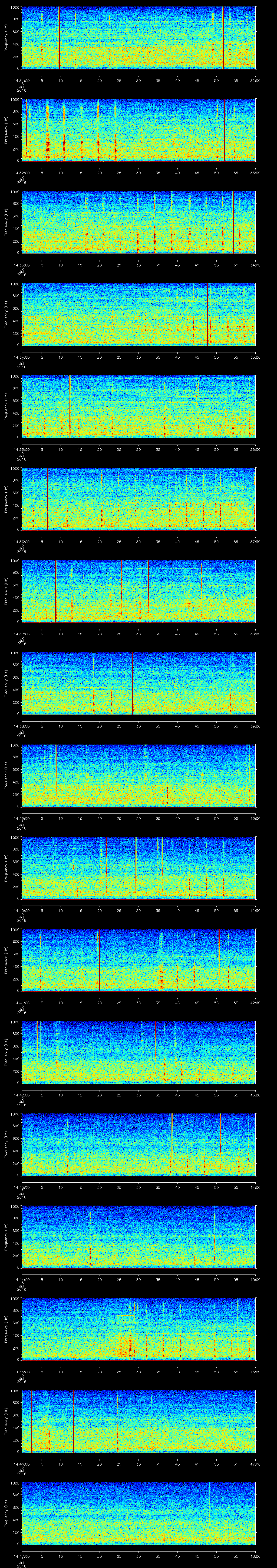Select the '36:00' end time label

[x=256, y=449]
